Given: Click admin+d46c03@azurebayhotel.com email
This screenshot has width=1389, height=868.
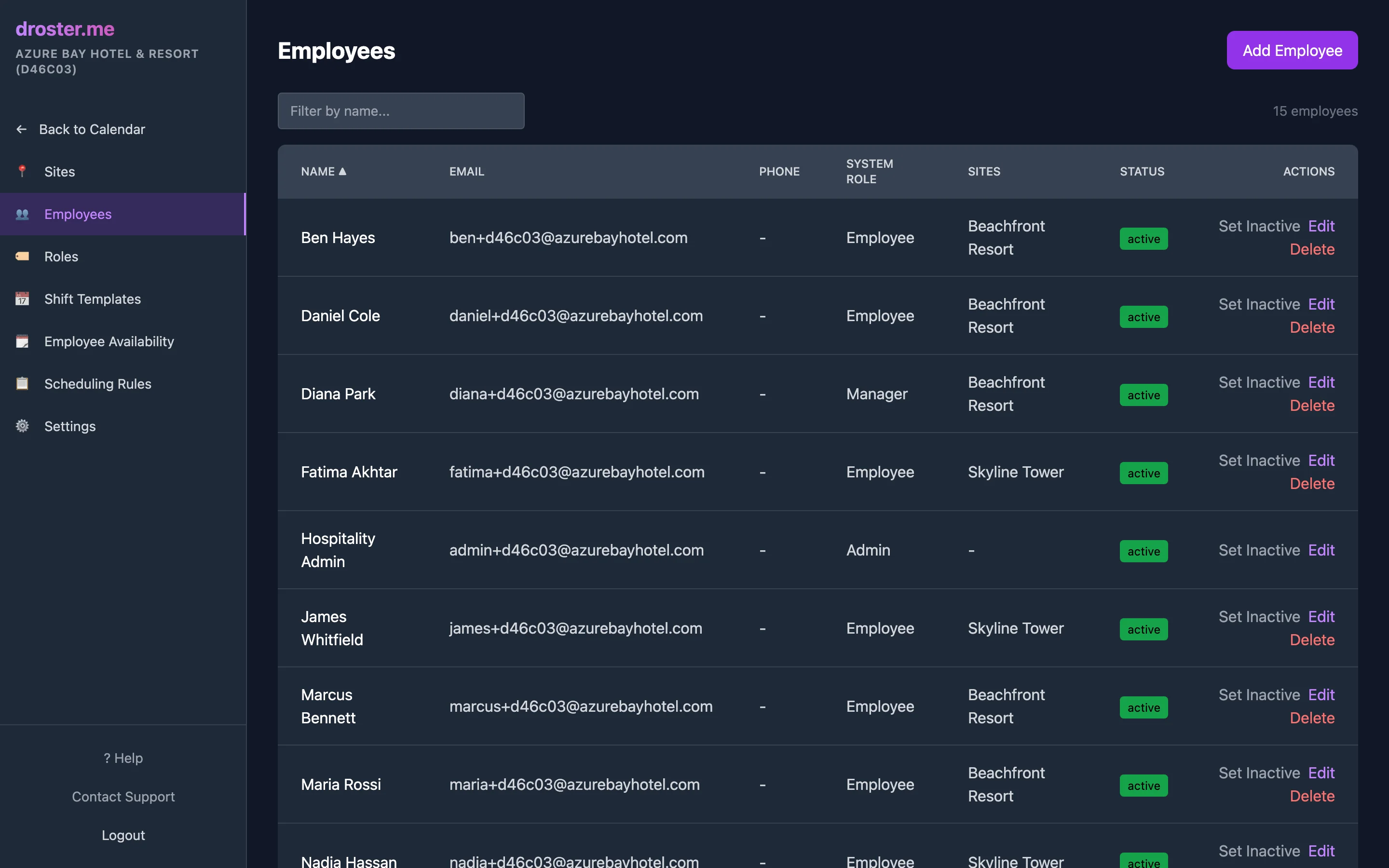Looking at the screenshot, I should (x=576, y=550).
